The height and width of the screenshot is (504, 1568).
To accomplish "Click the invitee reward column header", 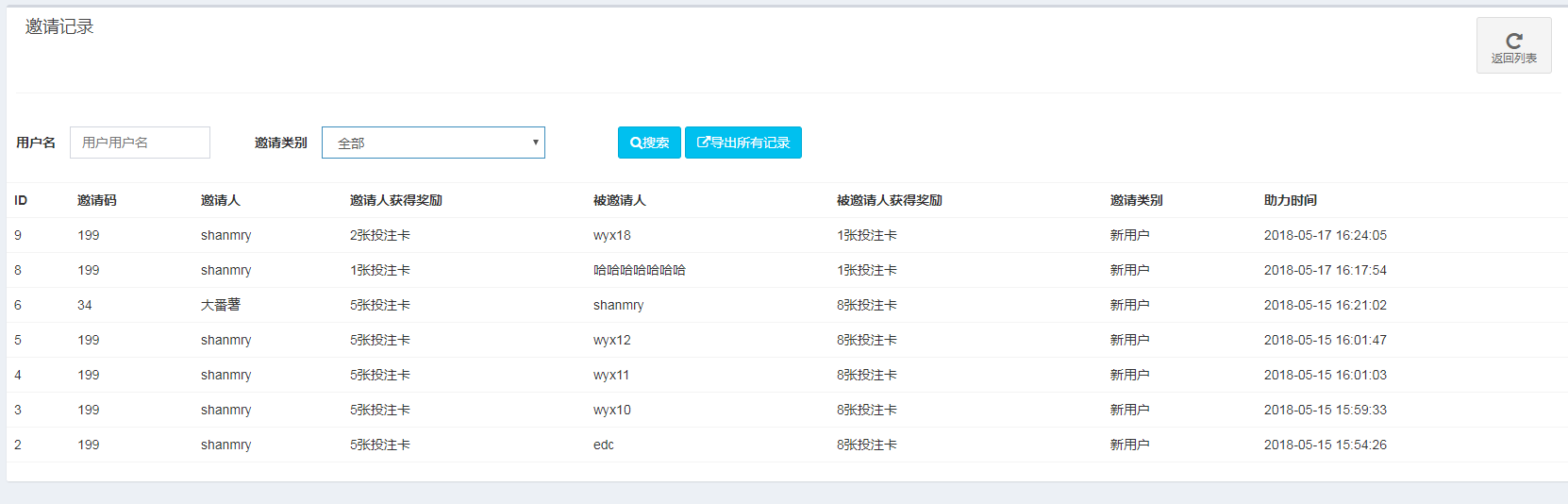I will (x=890, y=200).
